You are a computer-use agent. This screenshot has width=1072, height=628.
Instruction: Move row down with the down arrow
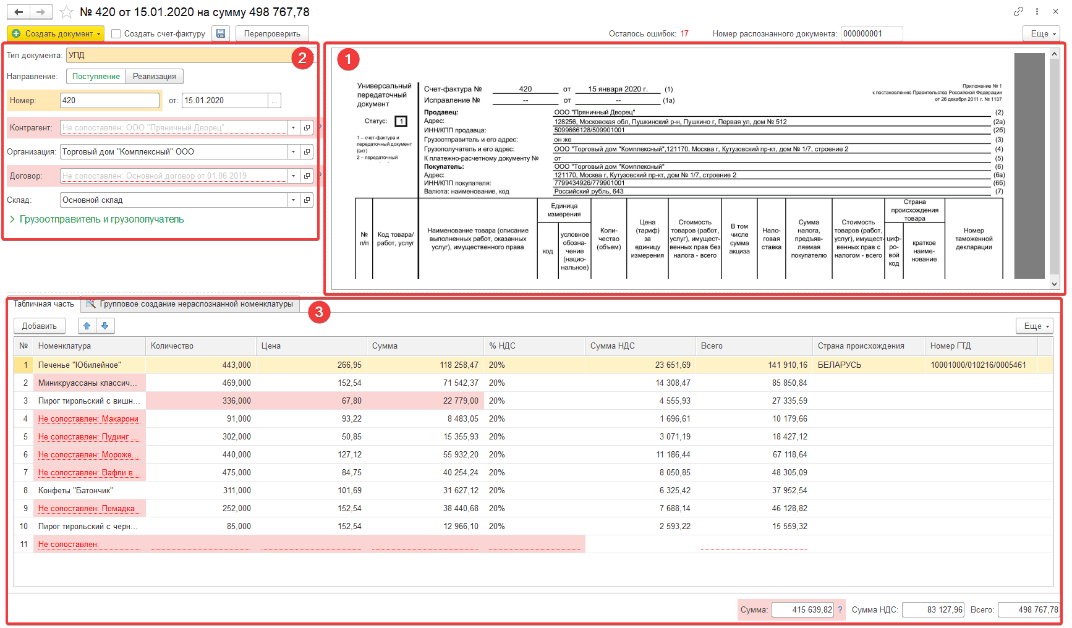106,325
